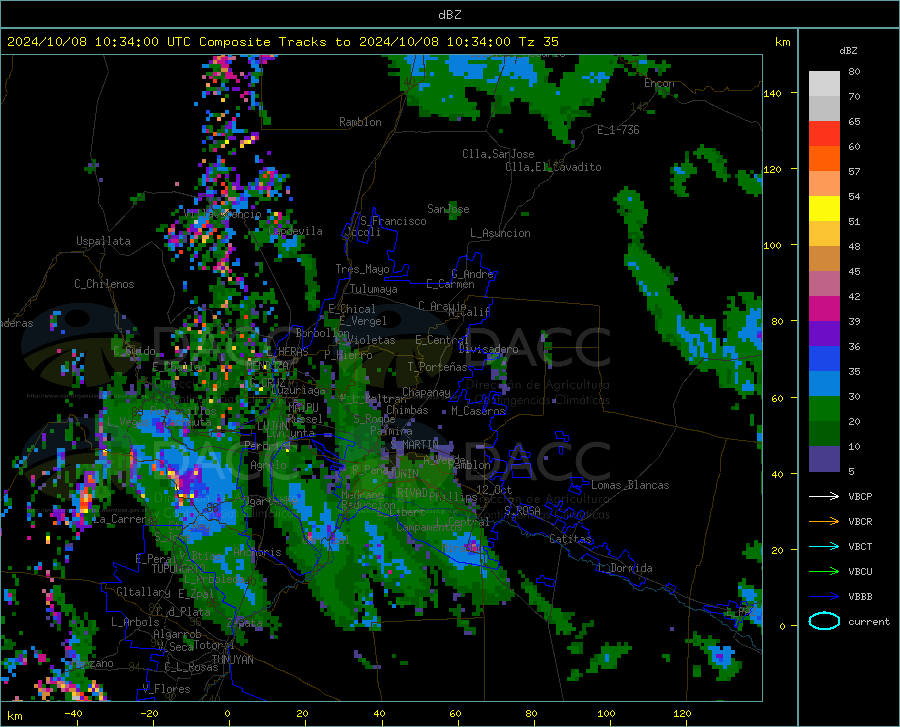Click the white VBCP arrow legend icon
This screenshot has width=900, height=727.
point(824,496)
